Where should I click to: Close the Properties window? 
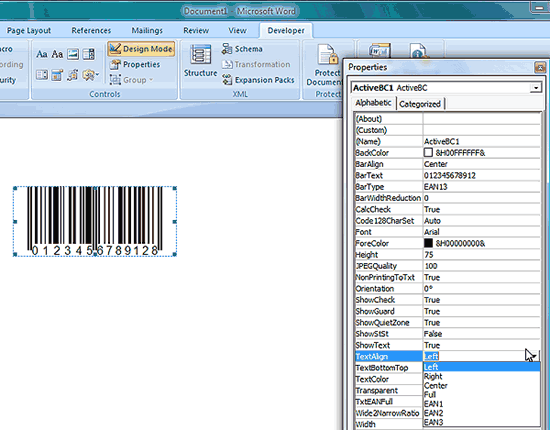[540, 67]
